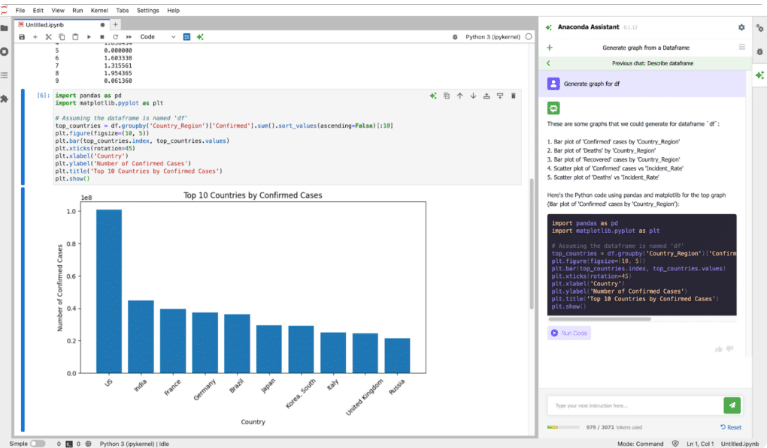Click inside code cell [6] editor
The height and width of the screenshot is (448, 767).
tap(287, 137)
